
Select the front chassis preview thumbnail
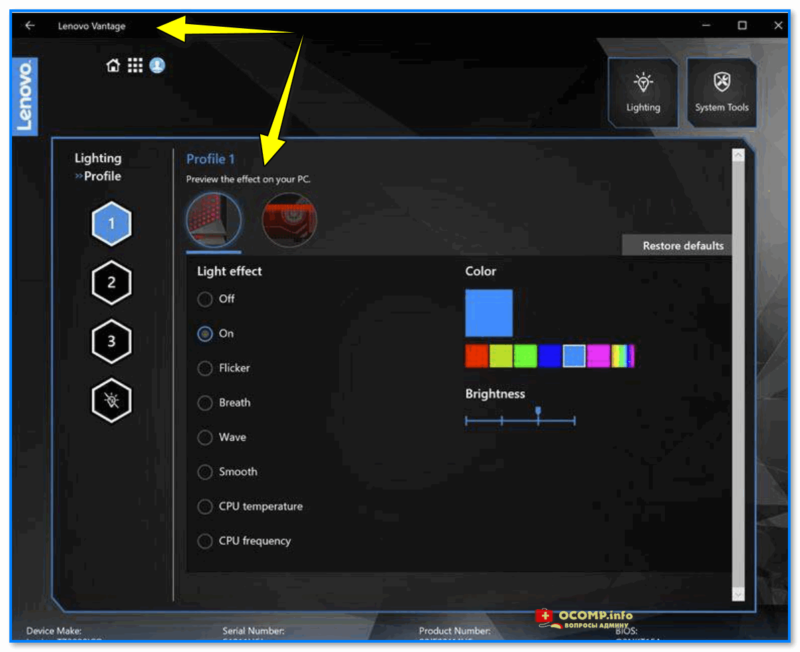click(214, 220)
